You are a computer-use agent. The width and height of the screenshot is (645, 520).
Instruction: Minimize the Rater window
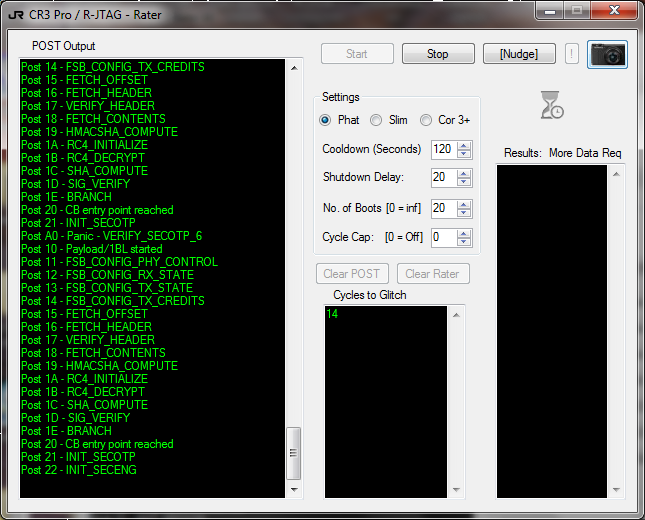click(550, 11)
